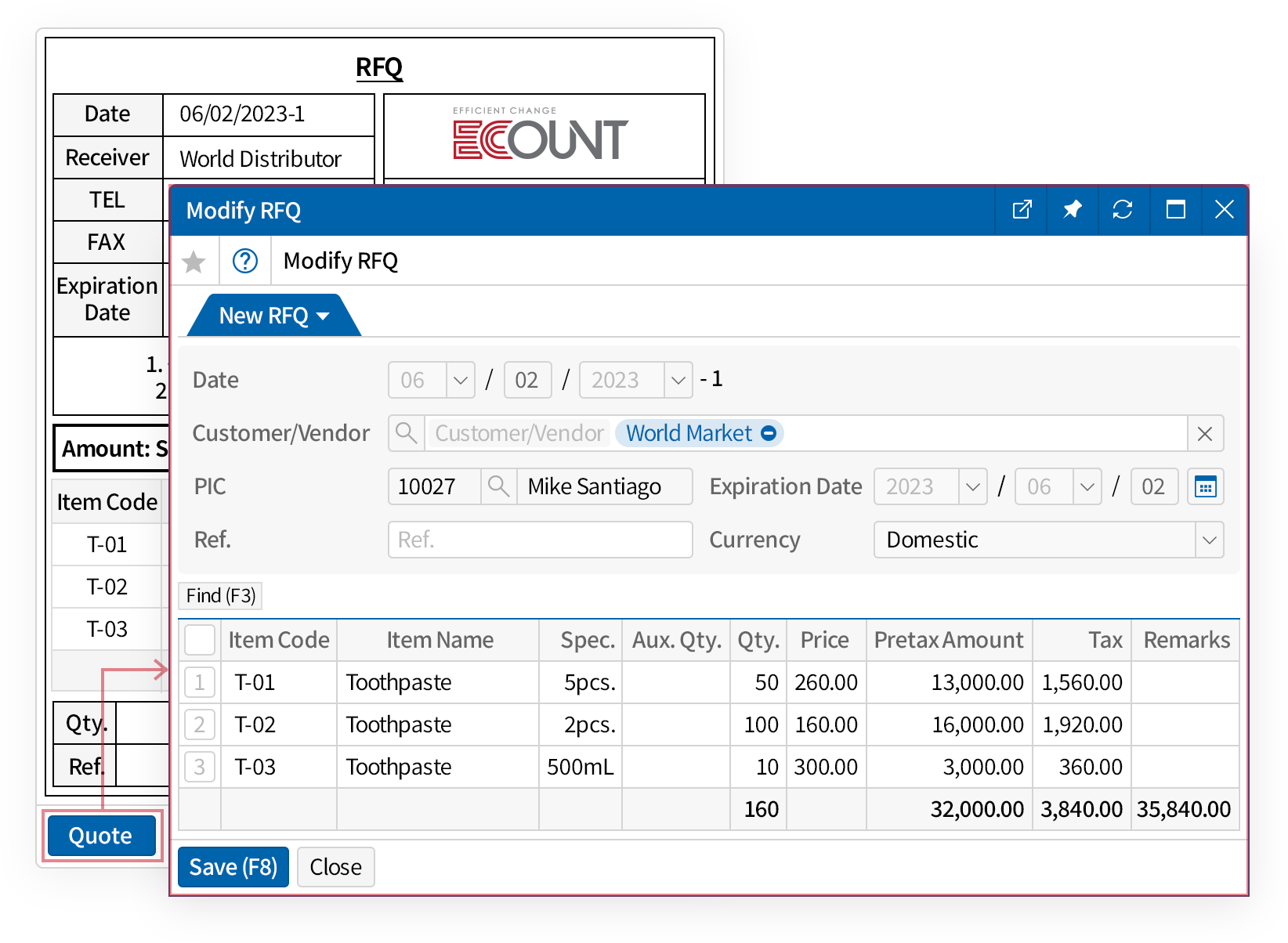Expand the Expiration Date year dropdown
The width and height of the screenshot is (1288, 943).
click(x=972, y=487)
